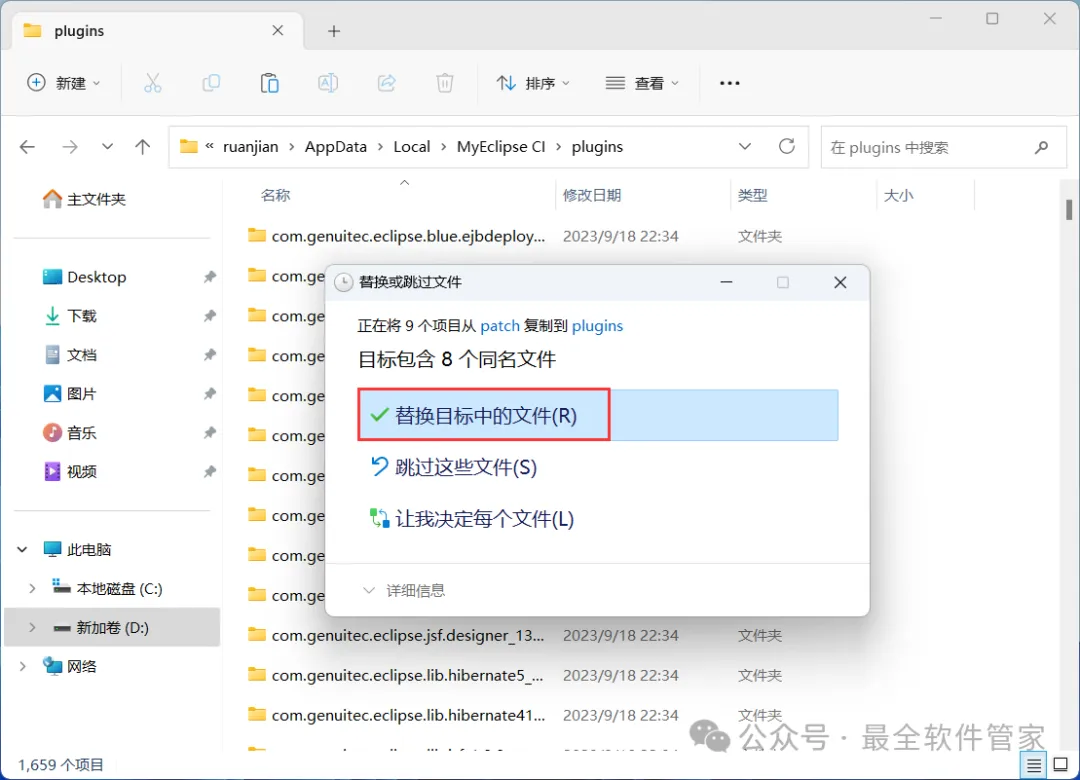
Task: Close the 替换或跳过文件 dialog
Action: click(x=840, y=283)
